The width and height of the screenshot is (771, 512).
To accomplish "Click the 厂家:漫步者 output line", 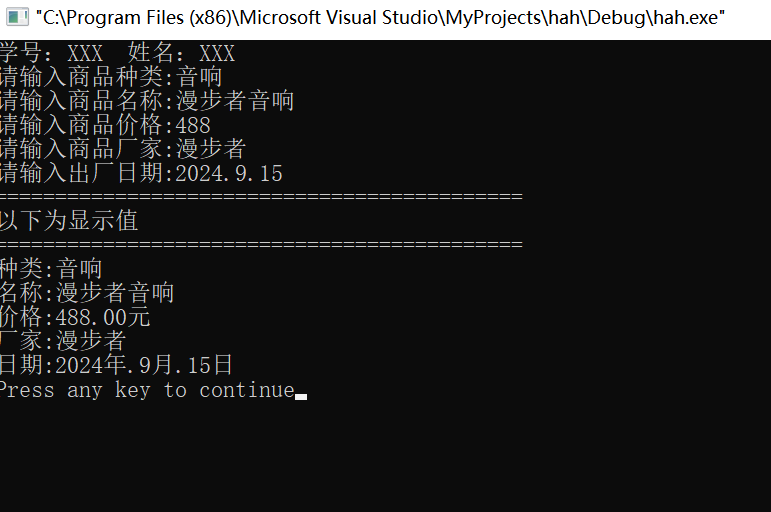I will pos(63,341).
